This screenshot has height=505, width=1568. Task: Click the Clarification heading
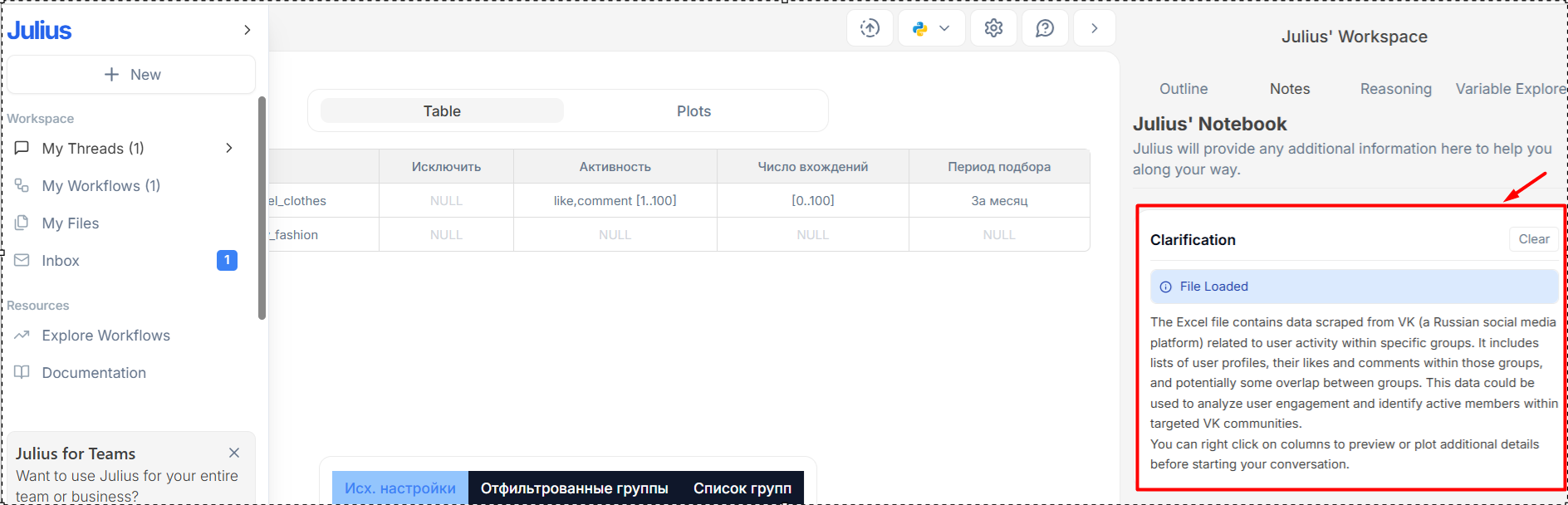click(1193, 240)
